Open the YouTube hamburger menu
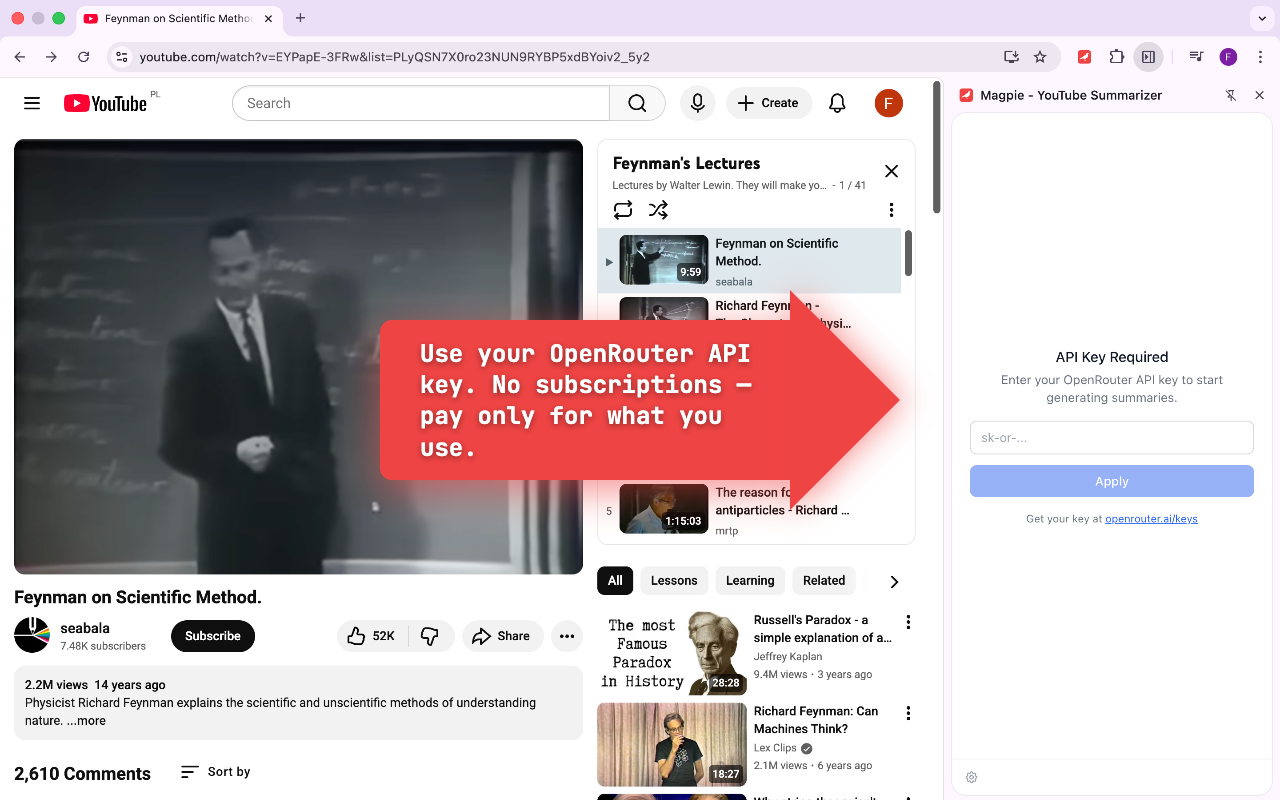Screen dimensions: 1280x800 31,102
